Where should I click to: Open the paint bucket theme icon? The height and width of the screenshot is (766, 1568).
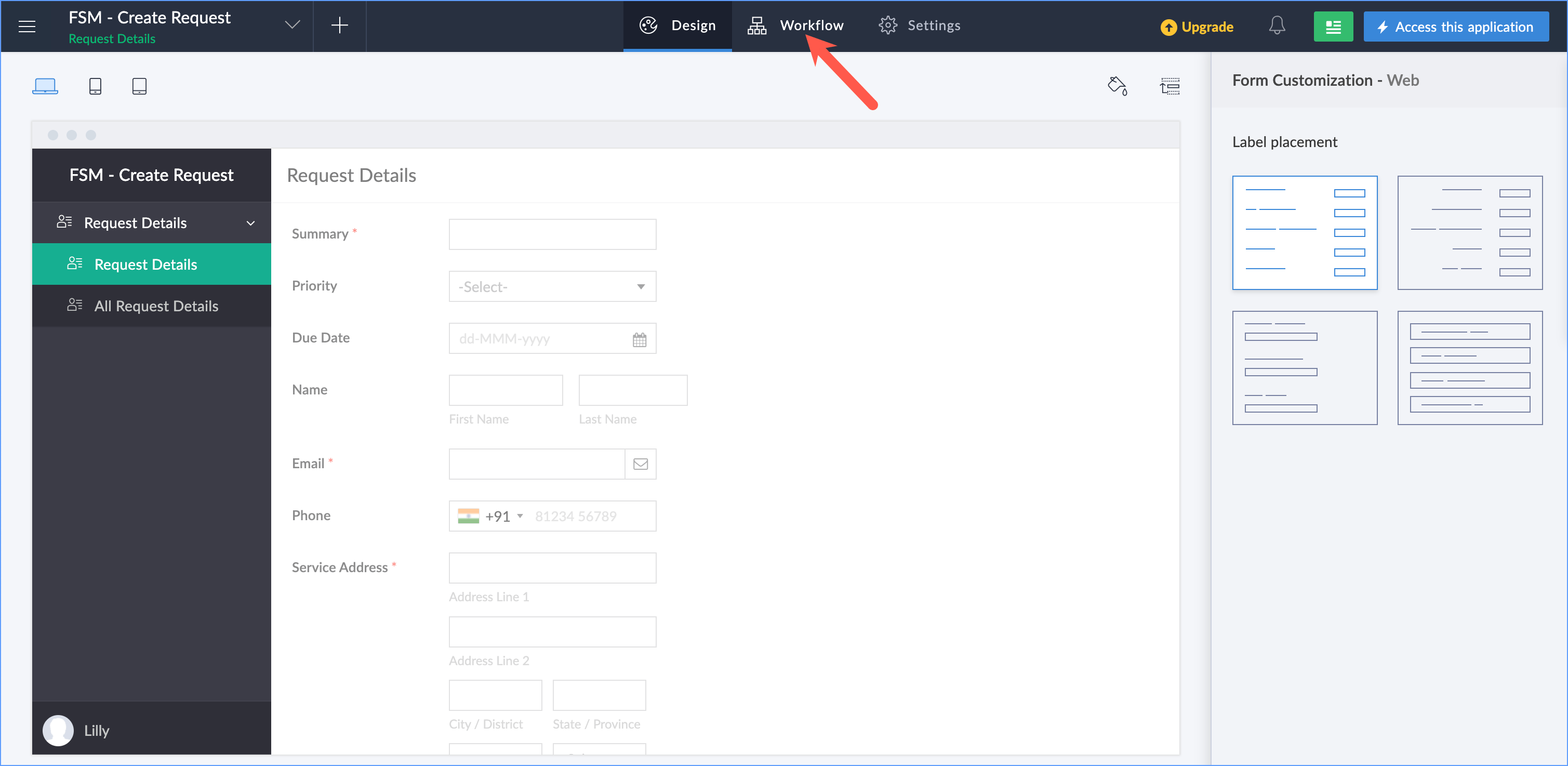pos(1118,86)
